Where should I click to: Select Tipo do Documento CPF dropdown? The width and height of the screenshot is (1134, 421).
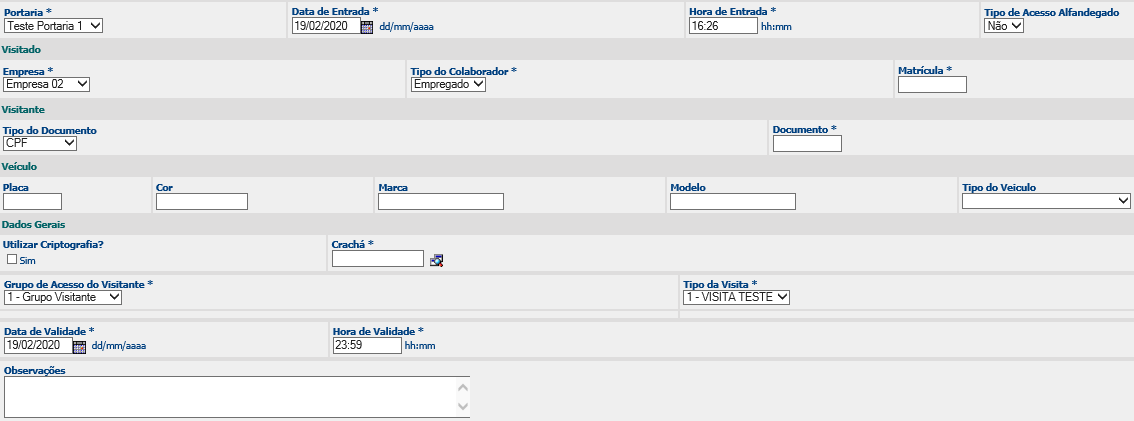tap(40, 143)
